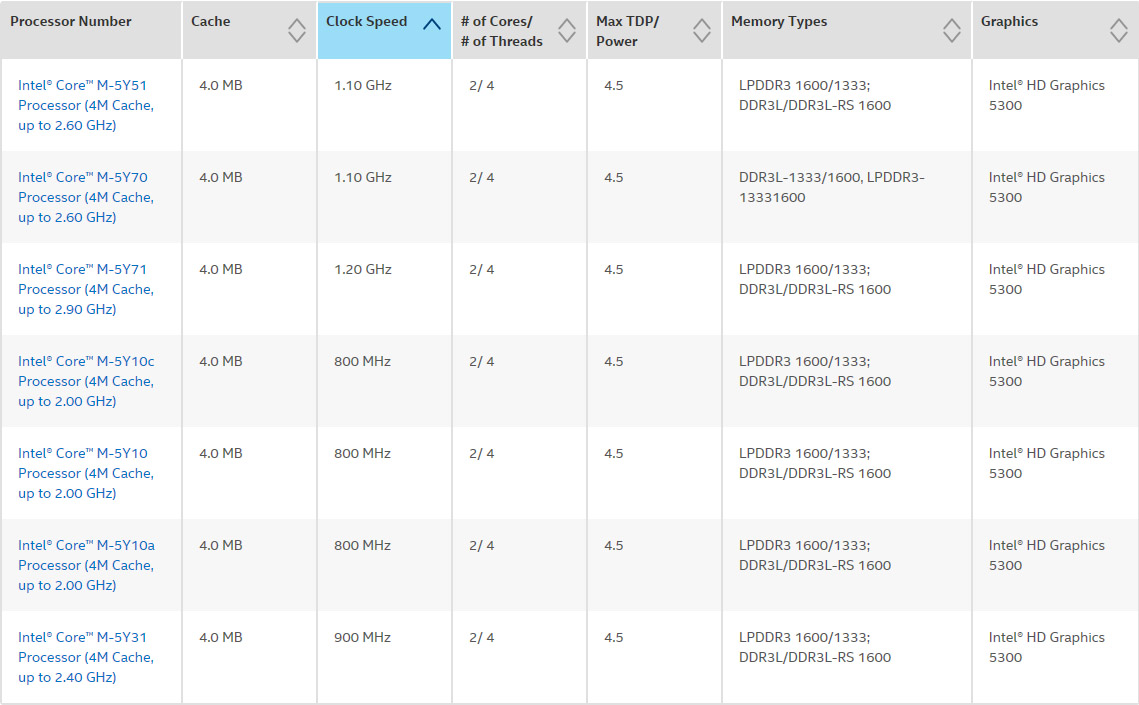
Task: Sort by # of Cores/Threads arrows
Action: click(x=567, y=30)
